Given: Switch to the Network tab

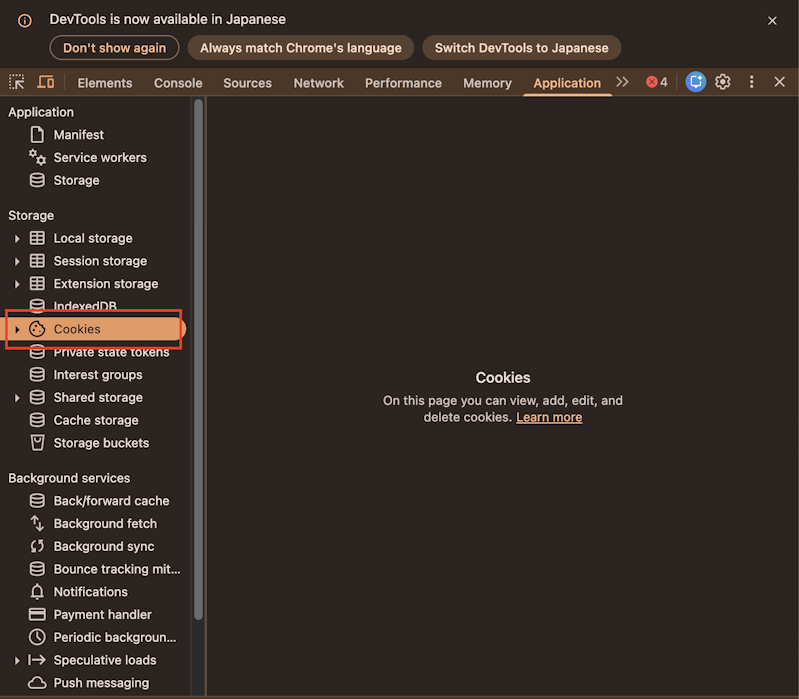Looking at the screenshot, I should [318, 83].
